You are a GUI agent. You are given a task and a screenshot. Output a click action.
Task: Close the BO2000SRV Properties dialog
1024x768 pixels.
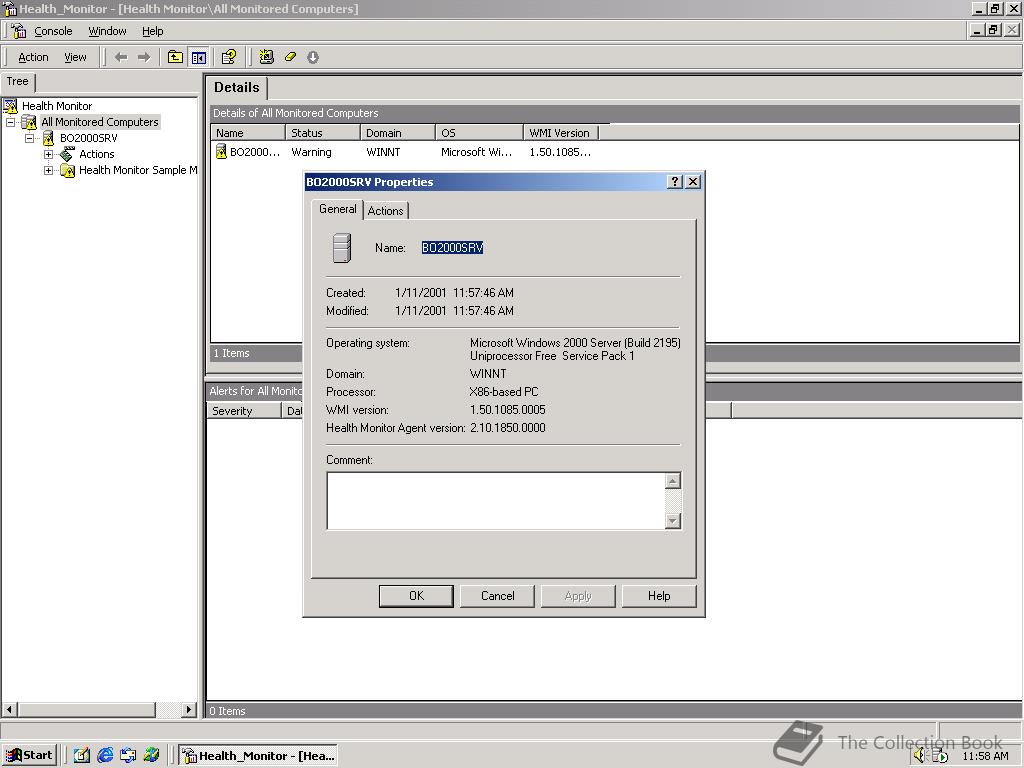point(694,182)
